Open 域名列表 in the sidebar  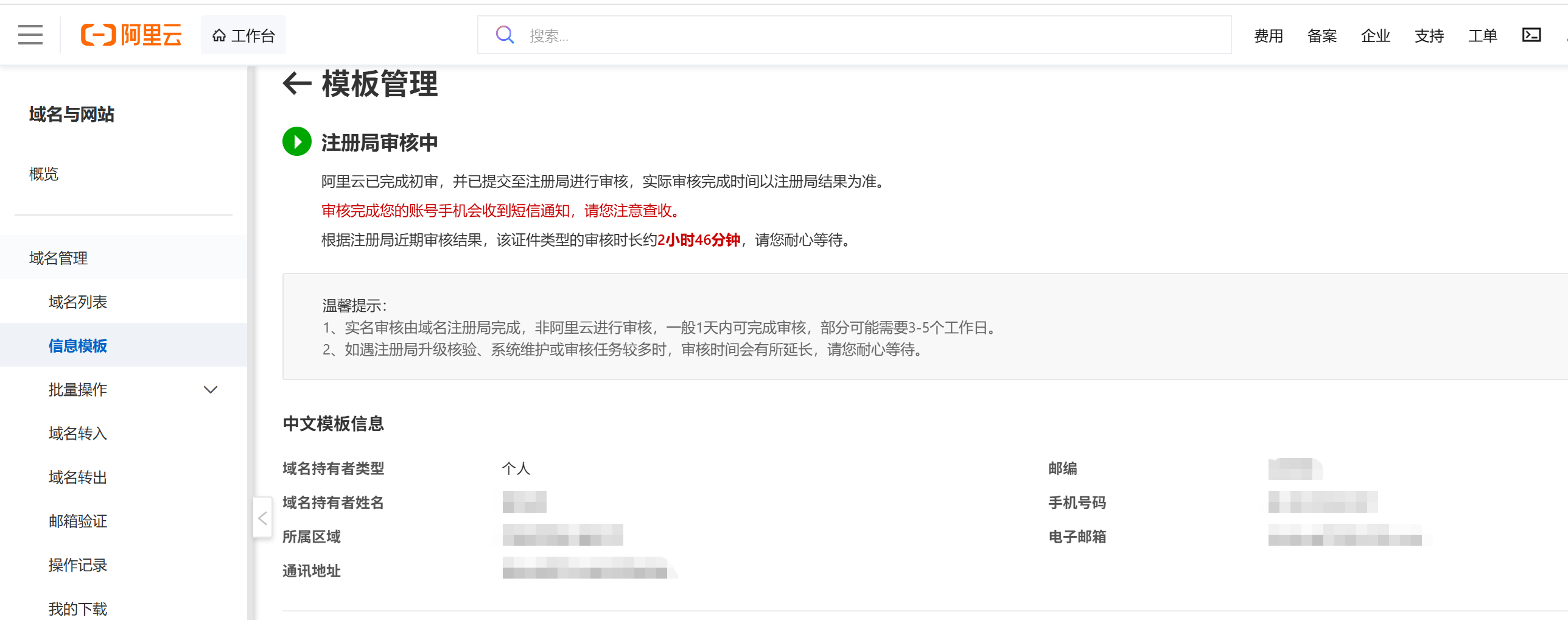pos(78,301)
